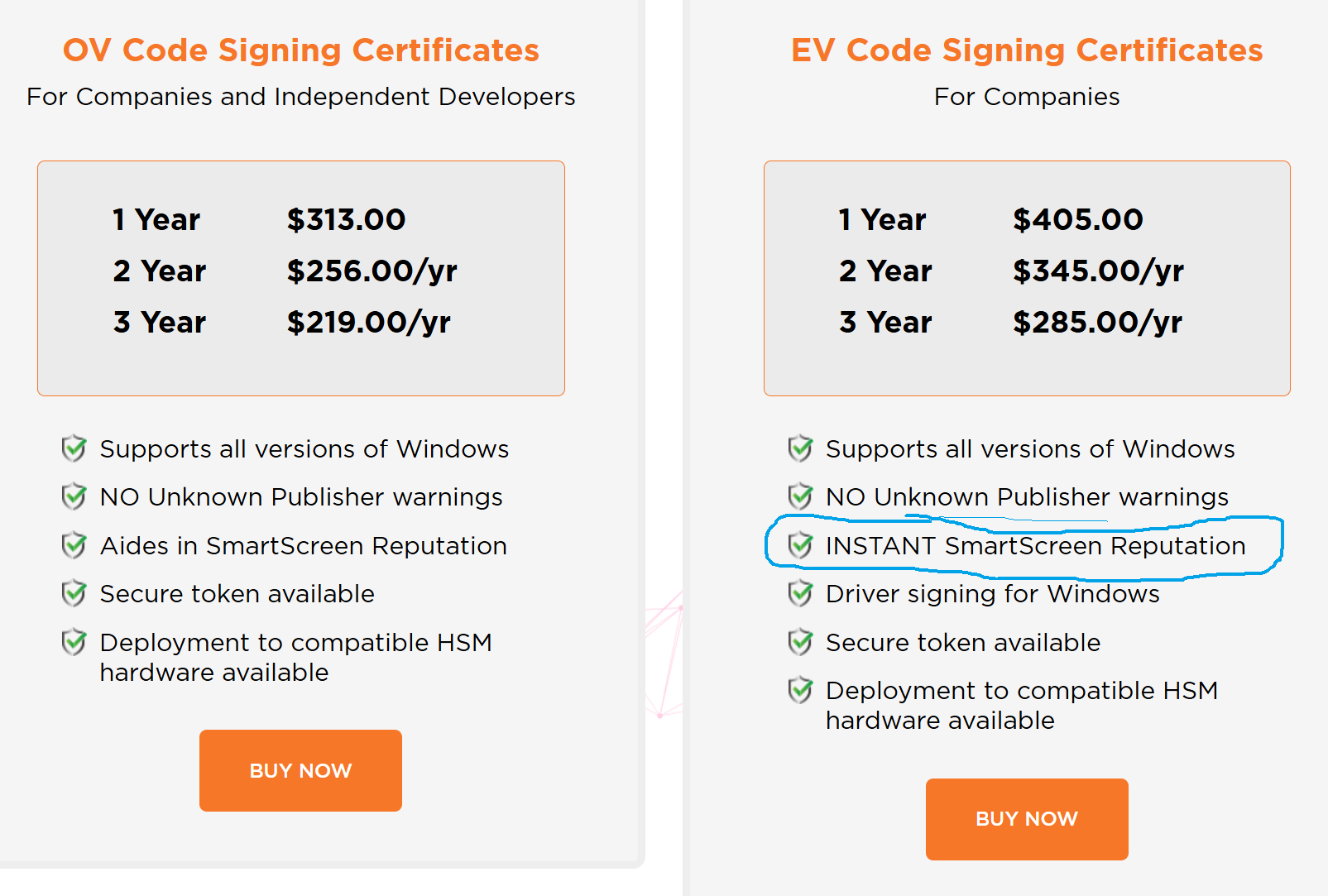Click shield icon next to Aides in SmartScreen
1328x896 pixels.
[74, 545]
